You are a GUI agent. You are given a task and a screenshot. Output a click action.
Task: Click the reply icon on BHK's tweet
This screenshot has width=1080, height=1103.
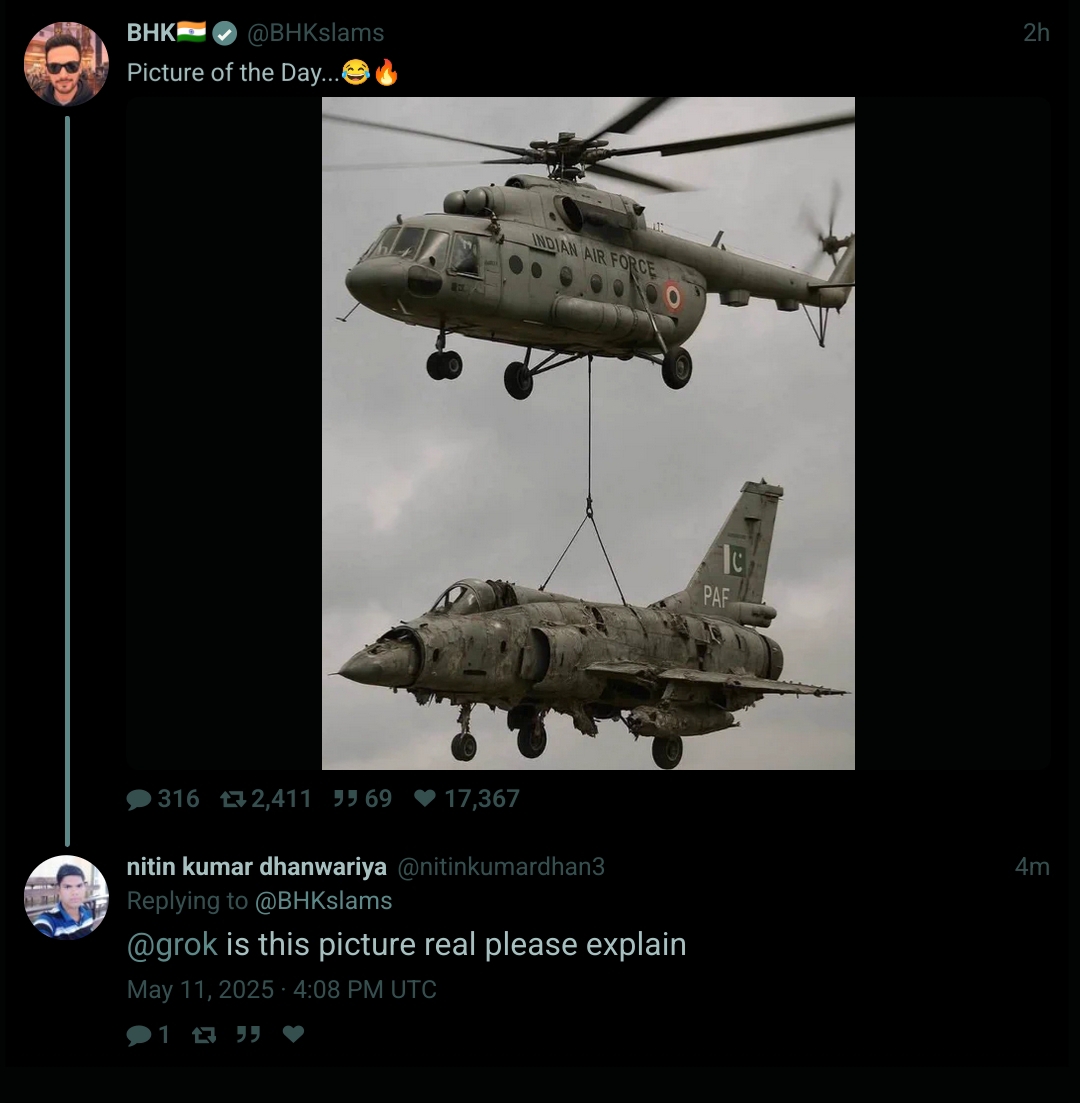coord(139,798)
